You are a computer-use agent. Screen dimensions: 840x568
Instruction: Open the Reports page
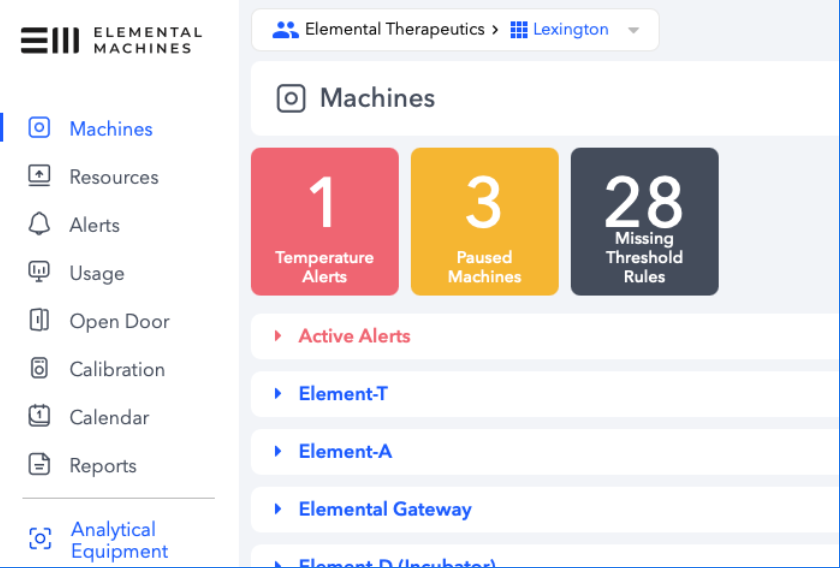click(x=103, y=466)
